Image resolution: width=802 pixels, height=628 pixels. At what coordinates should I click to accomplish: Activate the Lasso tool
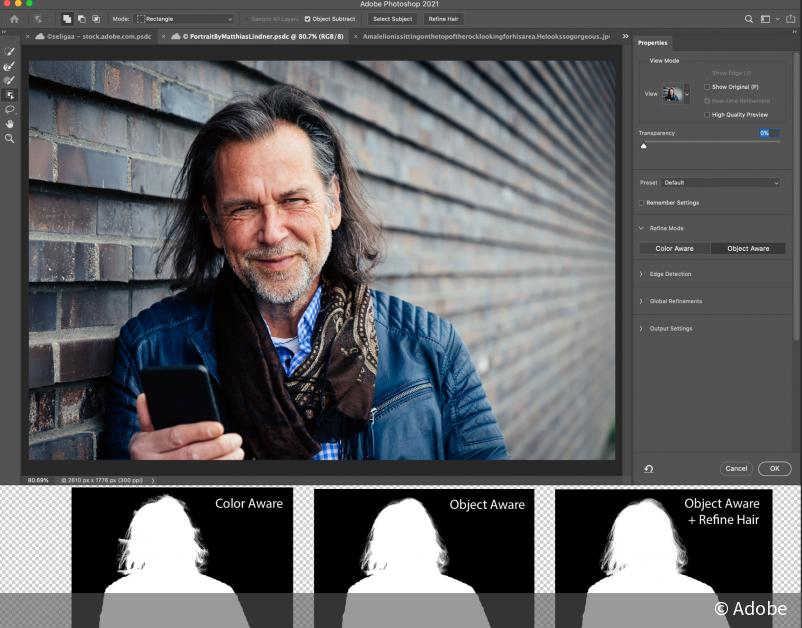pyautogui.click(x=9, y=109)
